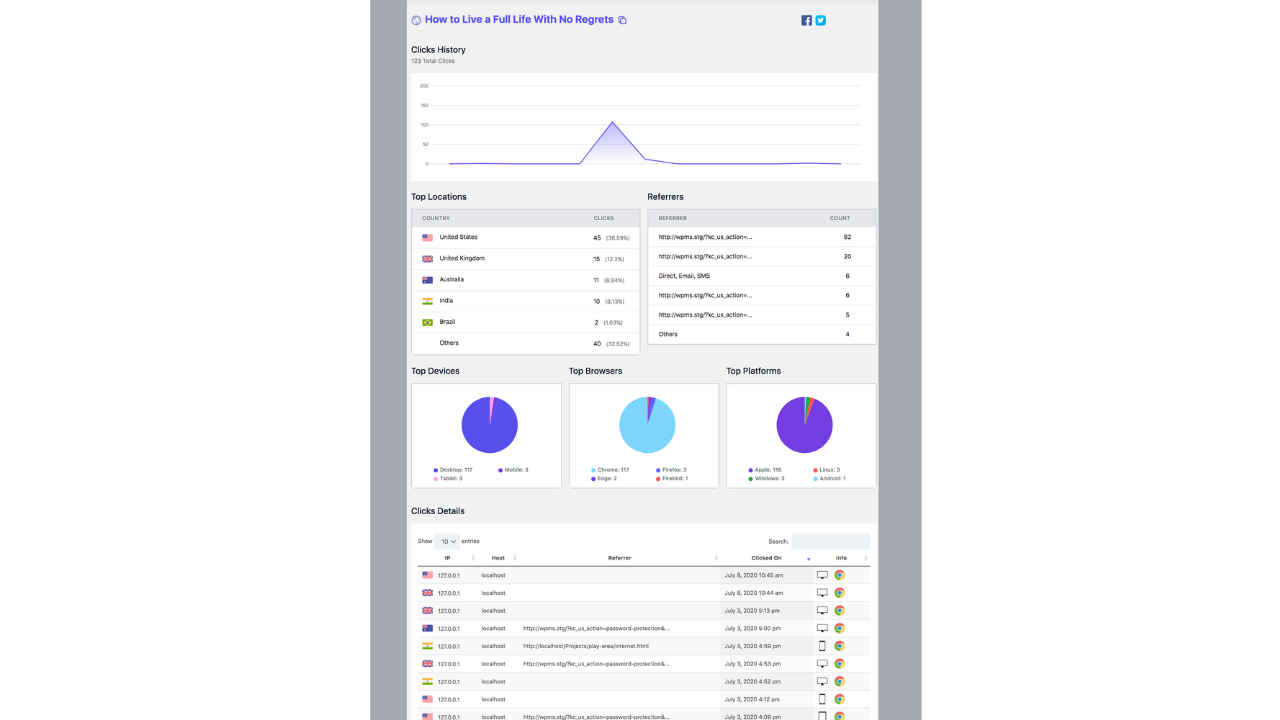The height and width of the screenshot is (720, 1280).
Task: Click the desktop icon in the 4:53 pm row
Action: tap(822, 663)
